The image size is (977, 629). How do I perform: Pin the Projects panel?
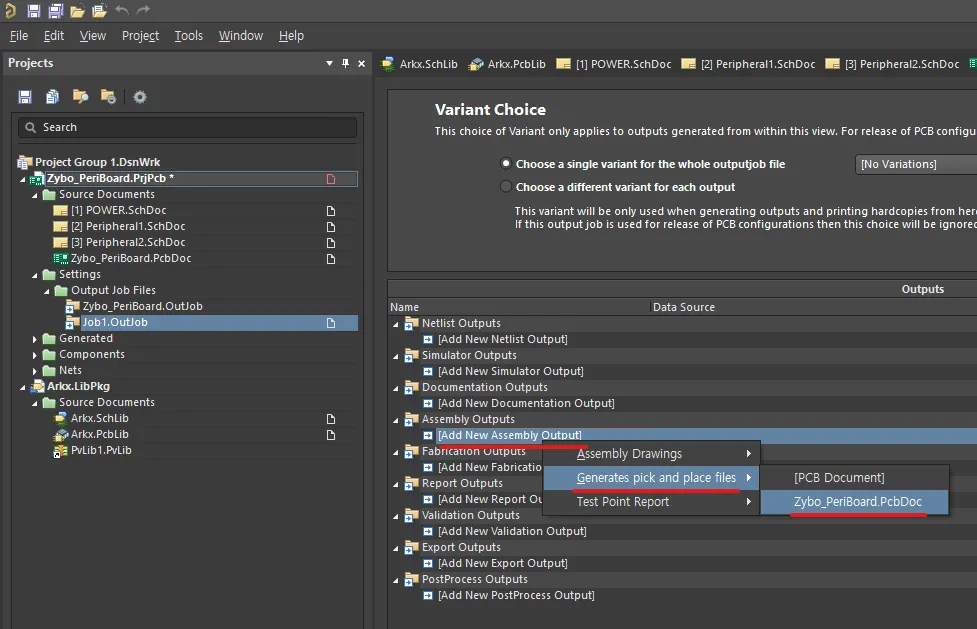(x=346, y=63)
